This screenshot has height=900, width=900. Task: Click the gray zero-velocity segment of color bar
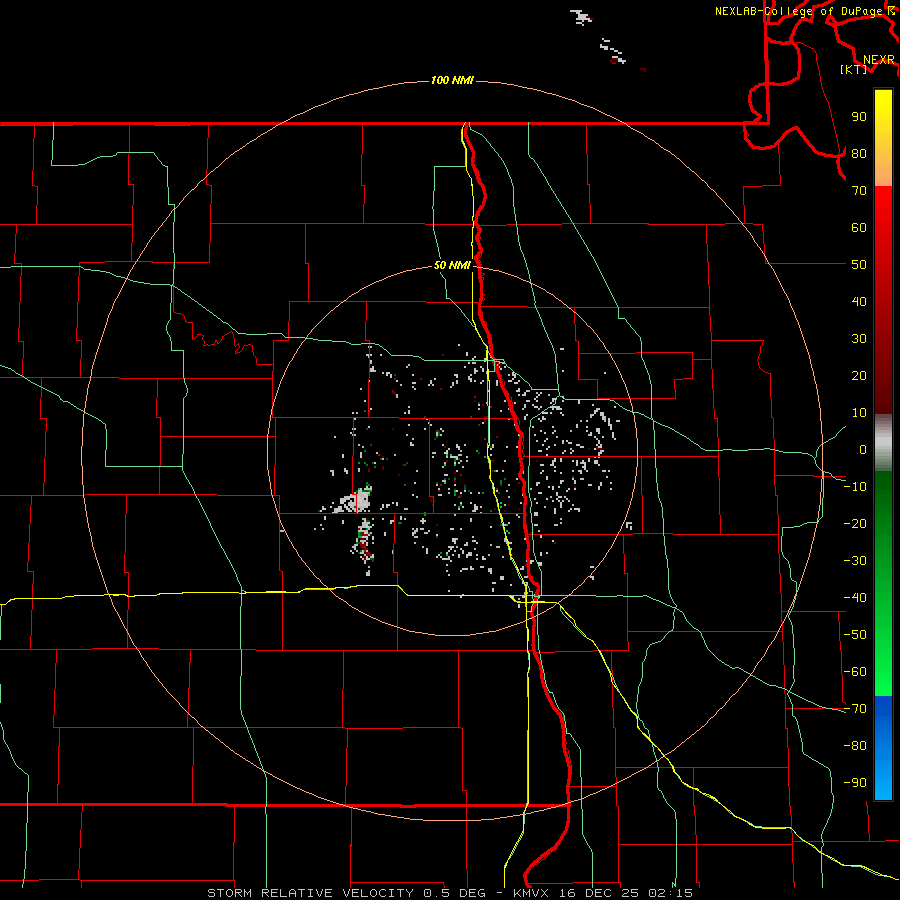[883, 443]
